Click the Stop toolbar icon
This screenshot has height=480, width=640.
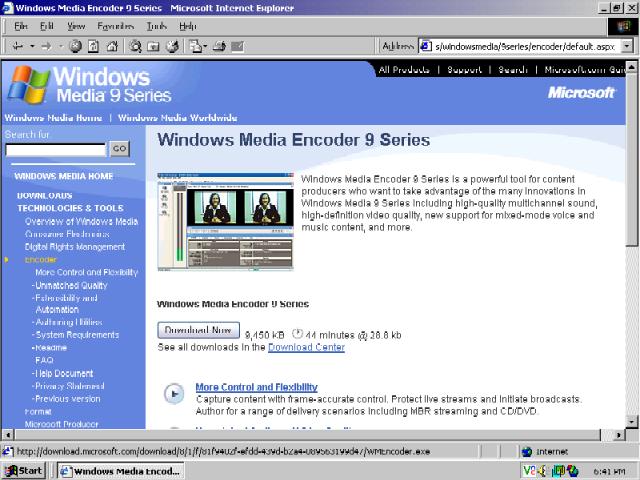tap(75, 46)
